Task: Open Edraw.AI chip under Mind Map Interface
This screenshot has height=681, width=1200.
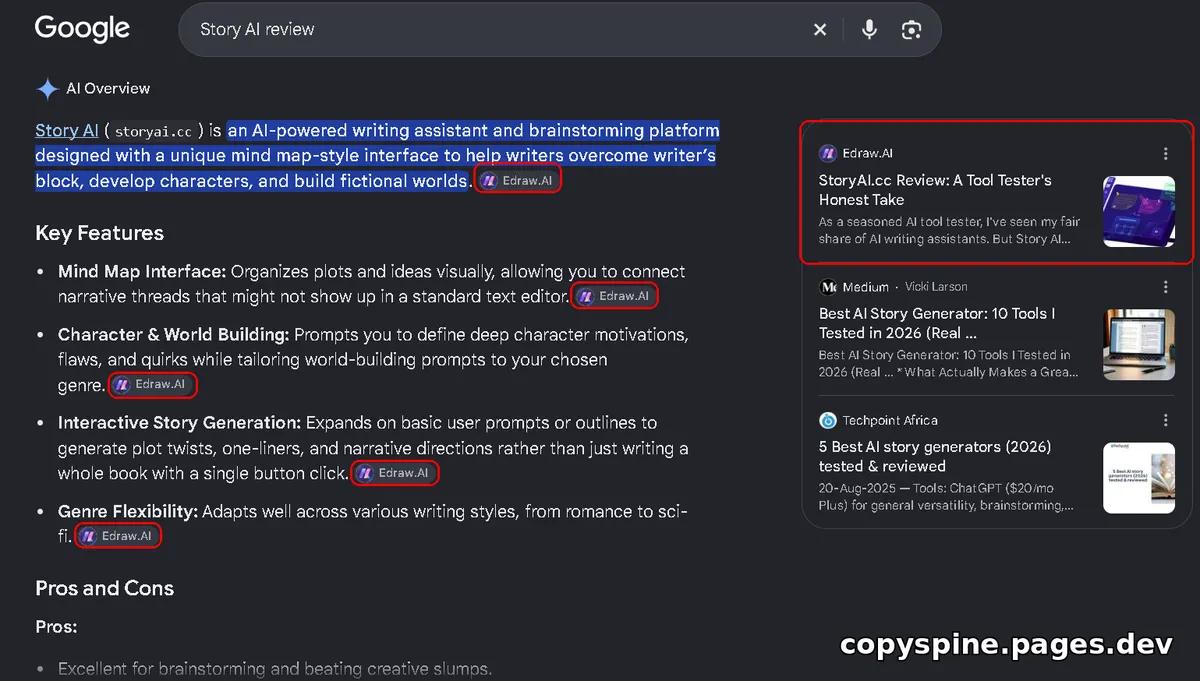Action: click(614, 296)
